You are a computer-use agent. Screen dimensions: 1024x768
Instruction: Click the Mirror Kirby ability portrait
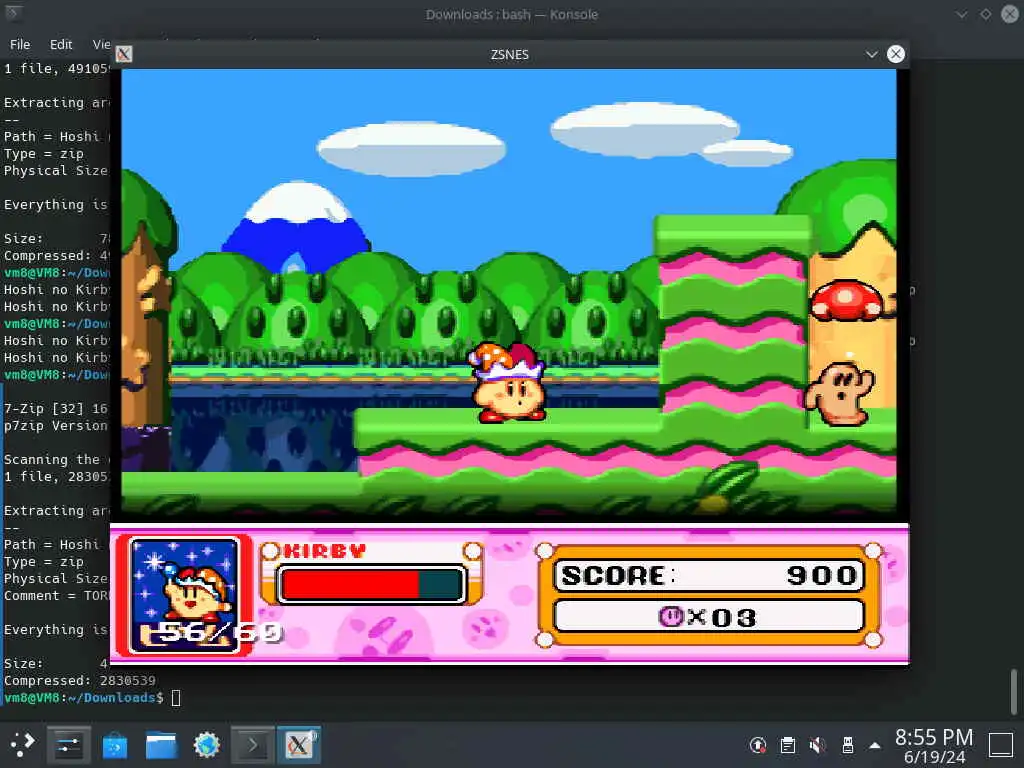coord(184,595)
